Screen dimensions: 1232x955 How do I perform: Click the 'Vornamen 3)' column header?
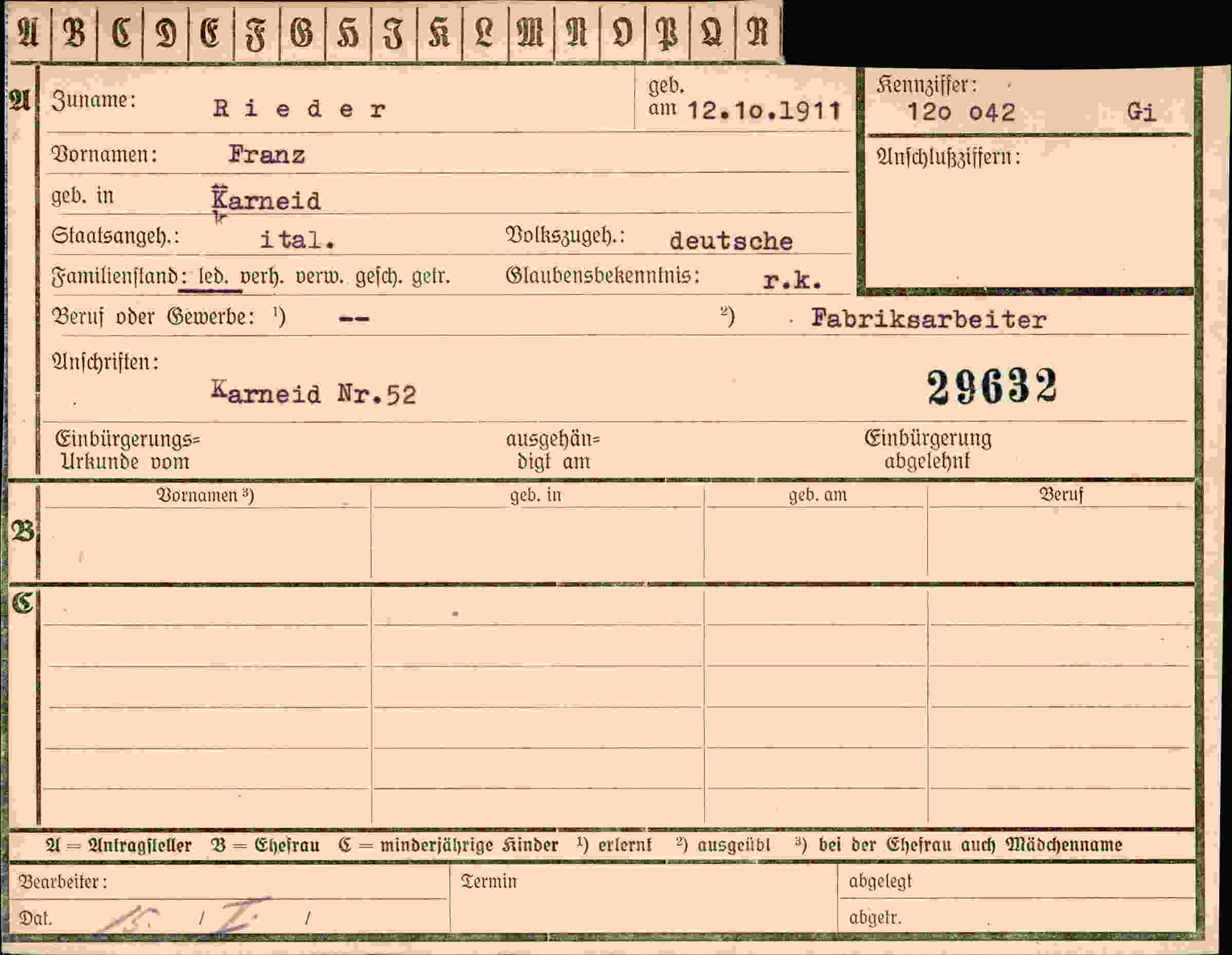(205, 495)
